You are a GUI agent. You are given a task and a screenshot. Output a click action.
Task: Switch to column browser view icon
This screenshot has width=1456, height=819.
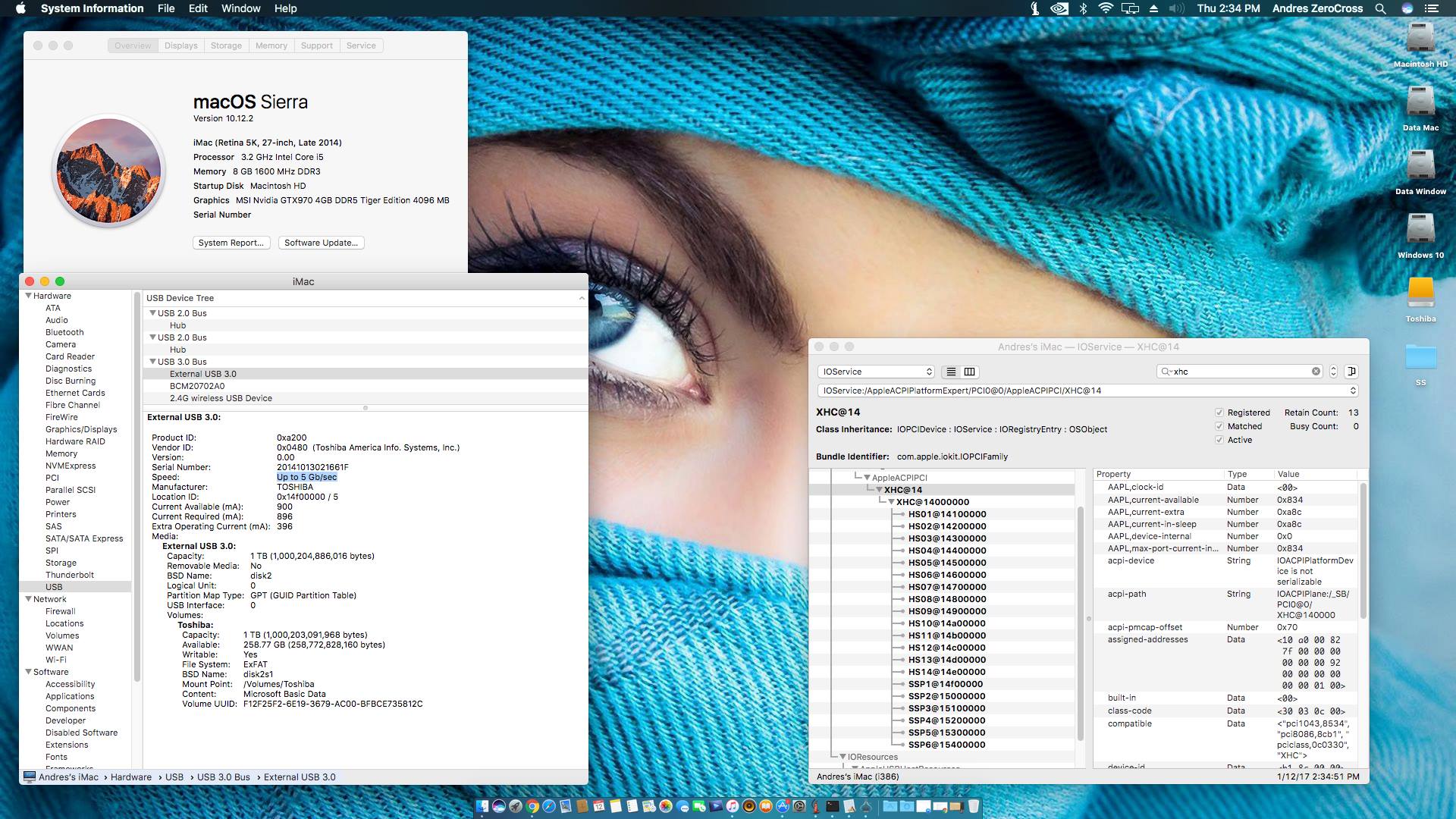pyautogui.click(x=969, y=372)
